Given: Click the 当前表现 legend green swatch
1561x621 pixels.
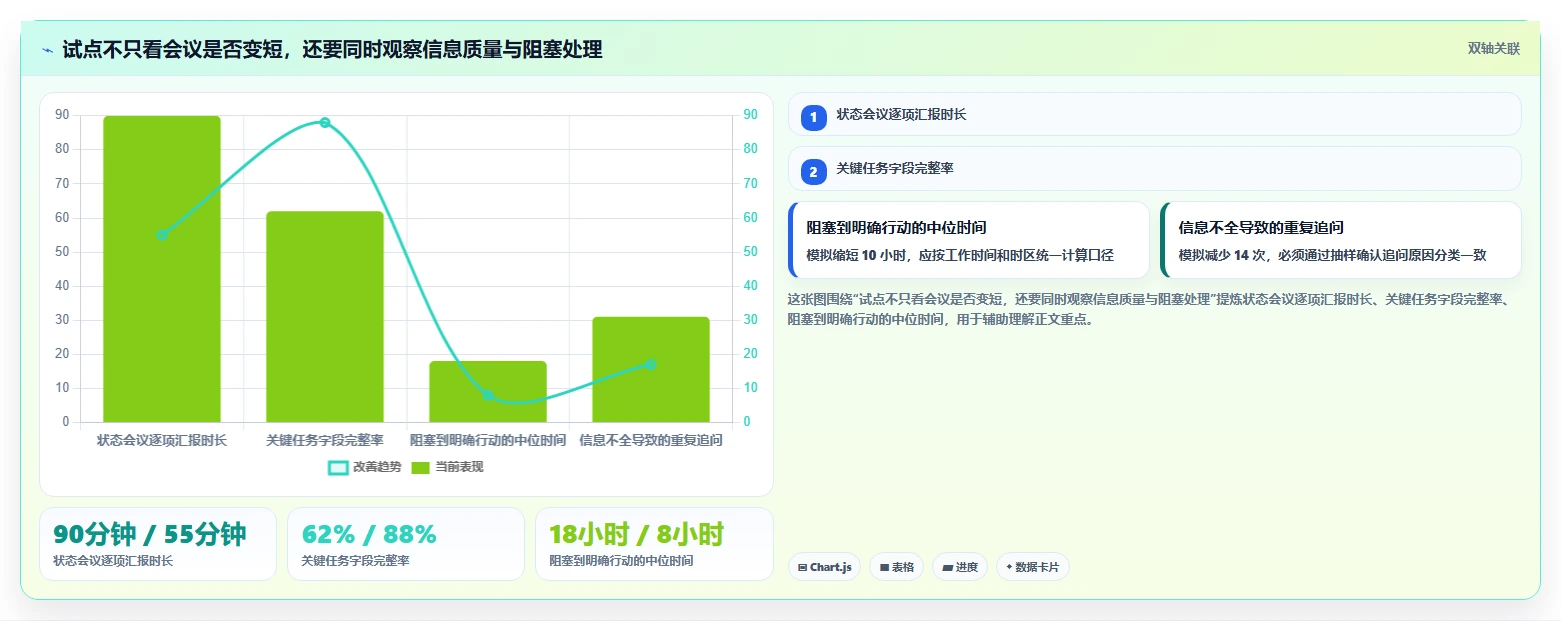Looking at the screenshot, I should [x=421, y=467].
